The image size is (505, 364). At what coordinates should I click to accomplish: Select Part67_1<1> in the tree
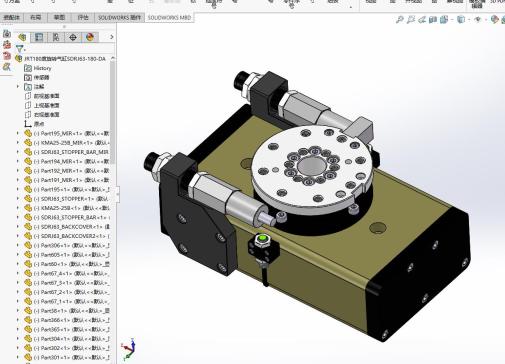click(71, 301)
